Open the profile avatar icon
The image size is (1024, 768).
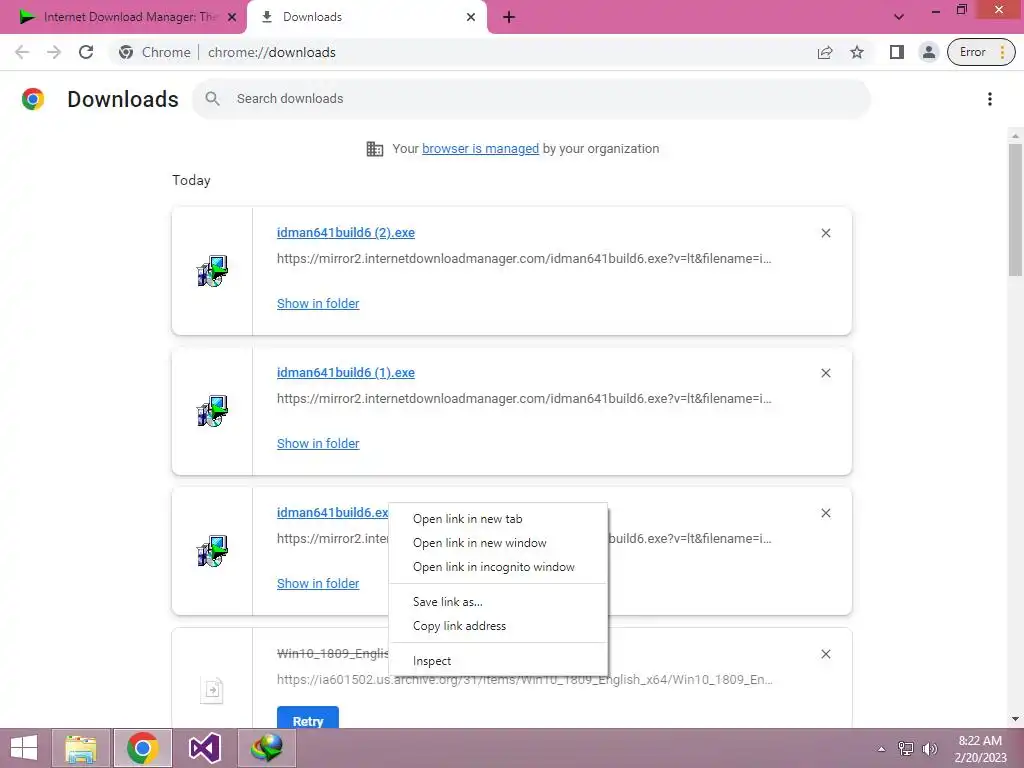click(x=929, y=52)
